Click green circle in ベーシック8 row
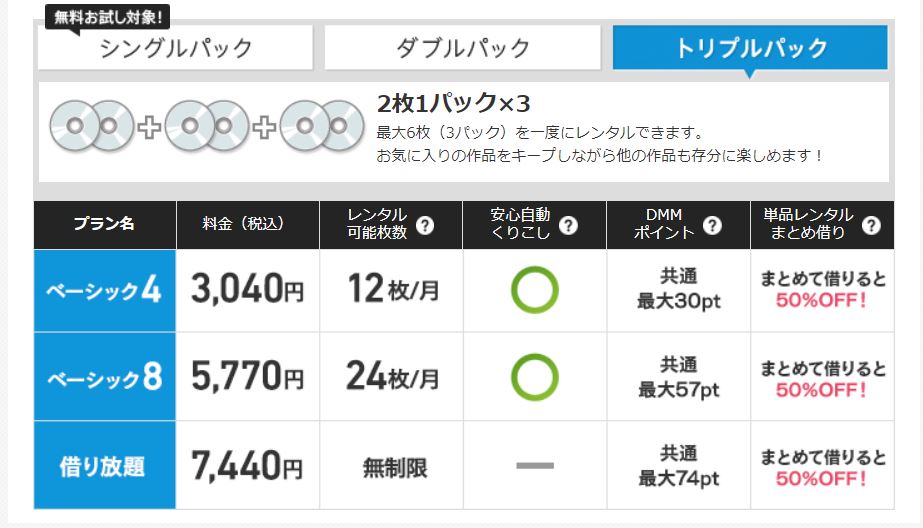This screenshot has height=528, width=923. 534,377
